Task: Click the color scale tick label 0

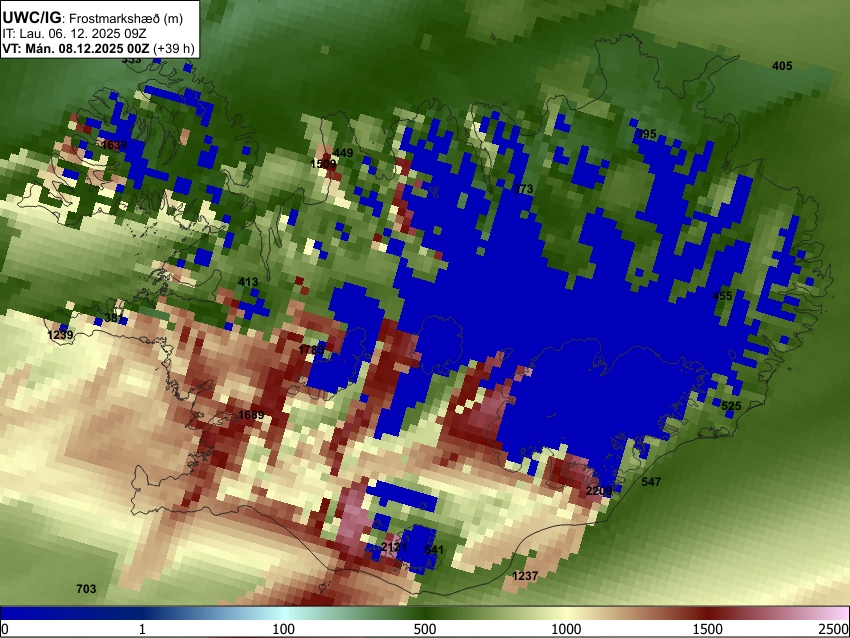Action: [x=5, y=629]
